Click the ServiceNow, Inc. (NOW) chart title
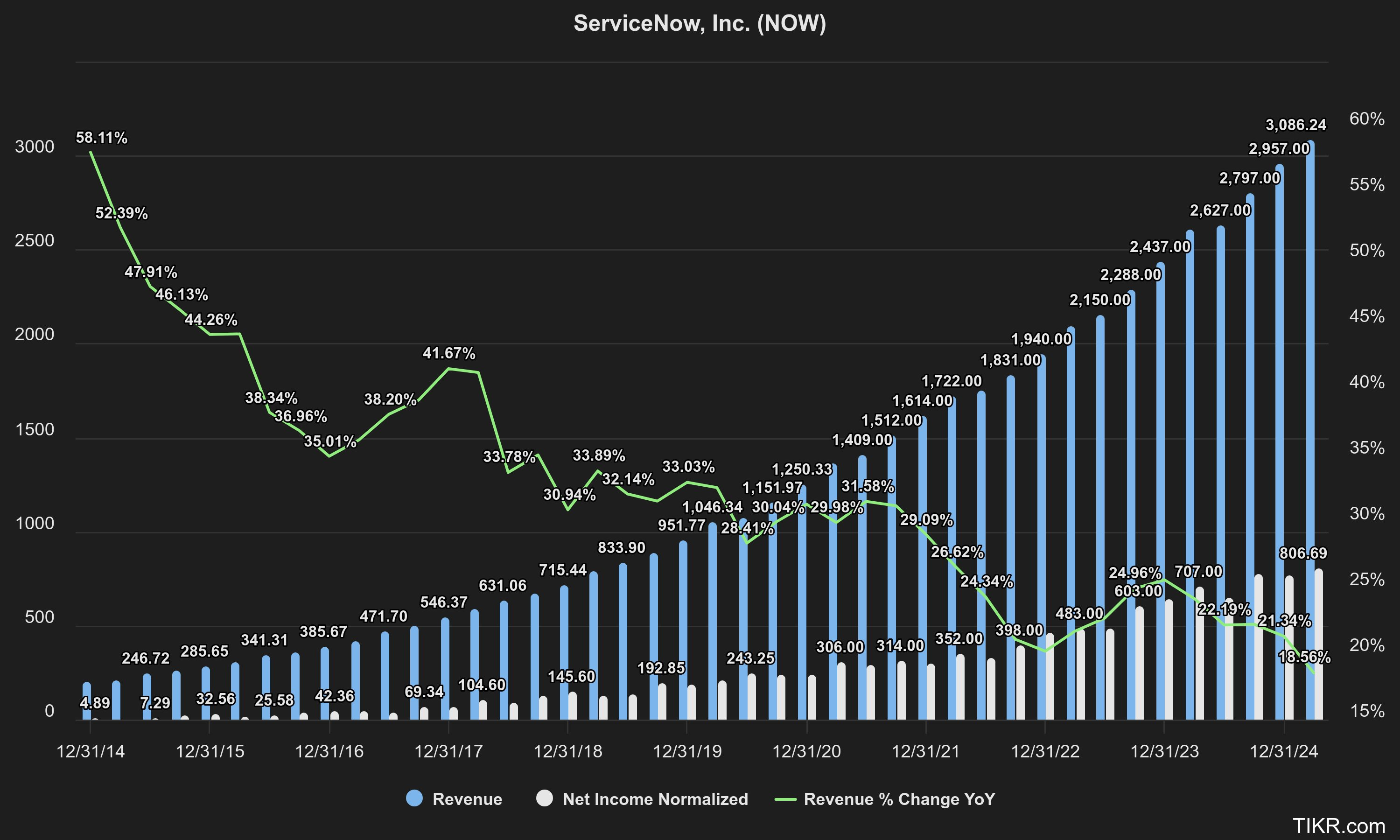The image size is (1400, 840). (700, 23)
